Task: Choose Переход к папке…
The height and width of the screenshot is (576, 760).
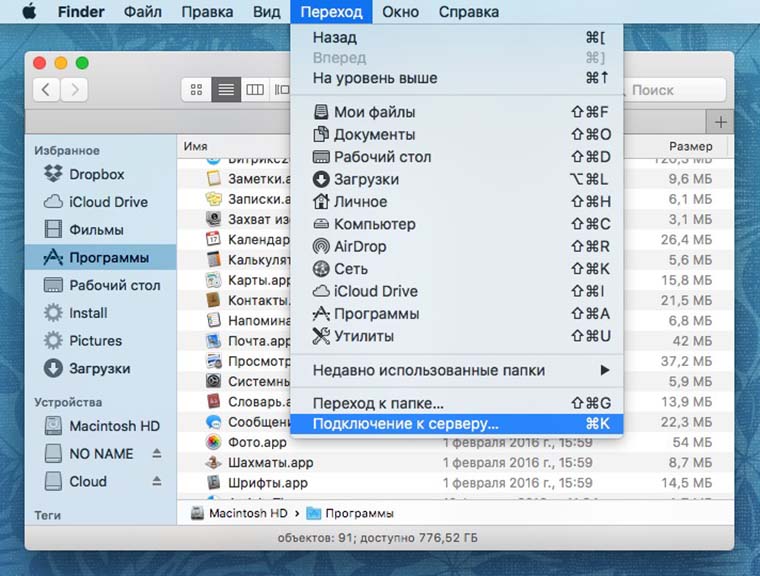Action: (457, 403)
